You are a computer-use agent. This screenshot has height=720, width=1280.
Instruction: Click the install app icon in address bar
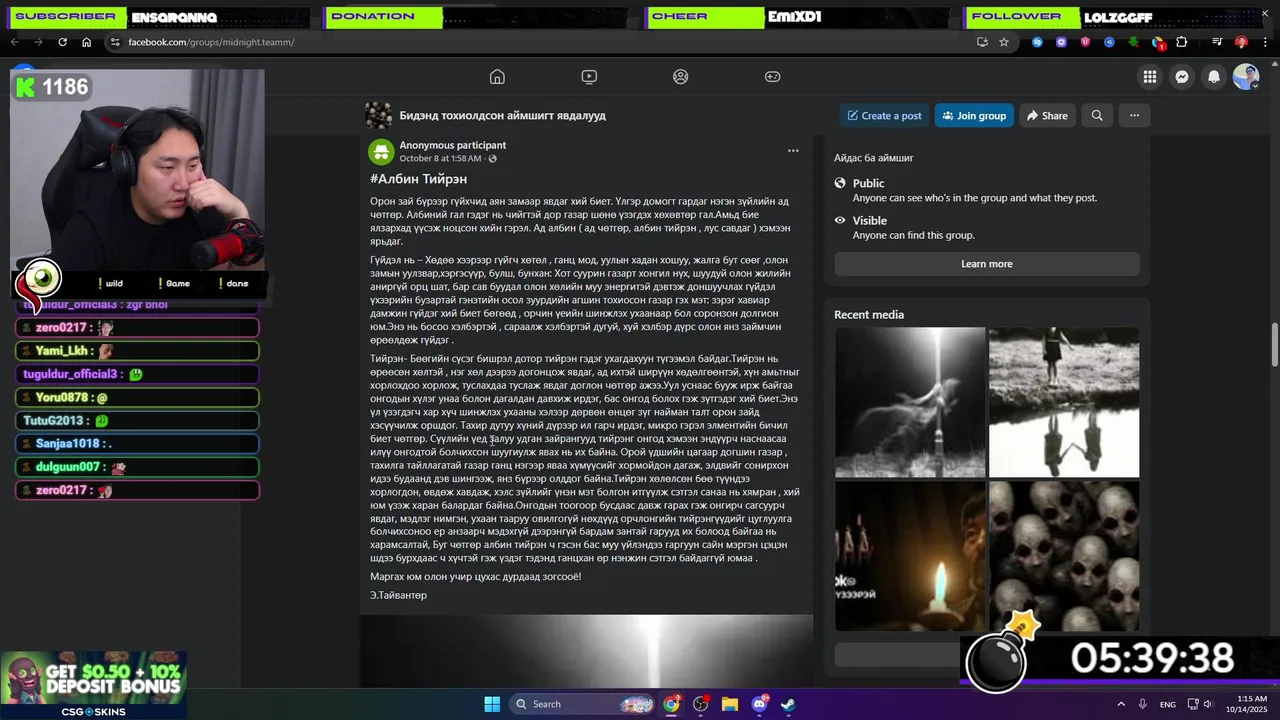tap(982, 42)
